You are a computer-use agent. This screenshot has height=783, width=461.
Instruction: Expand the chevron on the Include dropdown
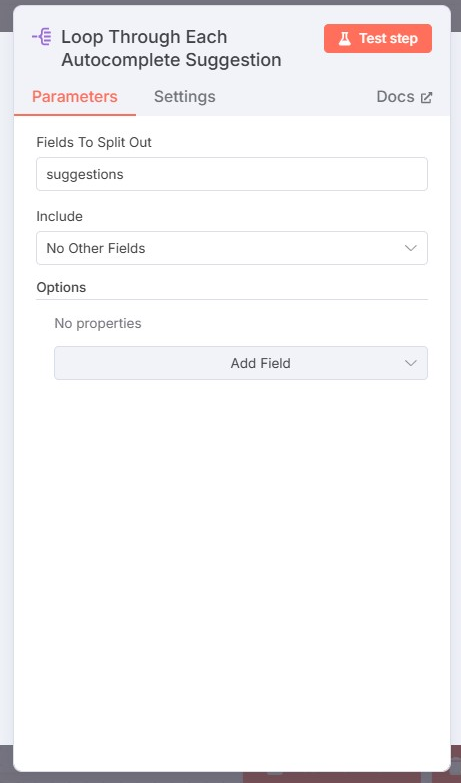coord(411,248)
